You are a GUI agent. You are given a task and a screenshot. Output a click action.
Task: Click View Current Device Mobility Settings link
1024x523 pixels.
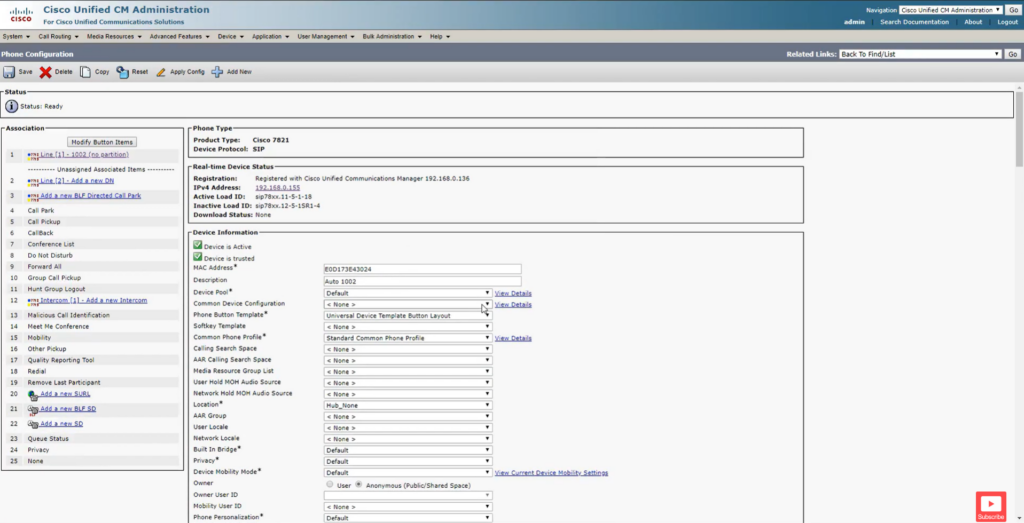click(551, 473)
